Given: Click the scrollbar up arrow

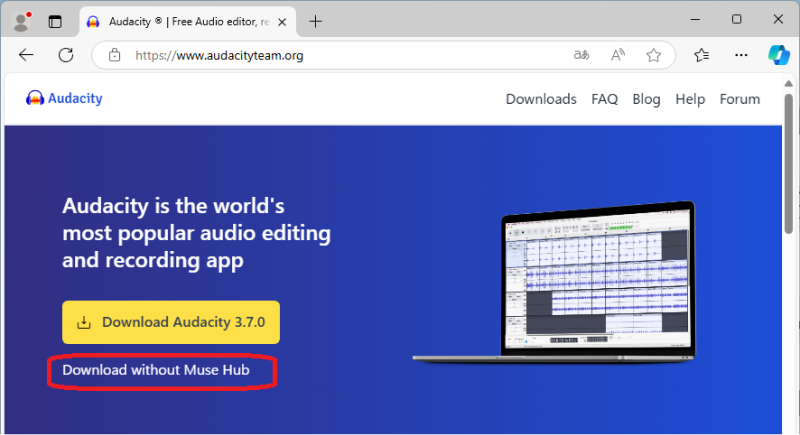Looking at the screenshot, I should (x=789, y=83).
